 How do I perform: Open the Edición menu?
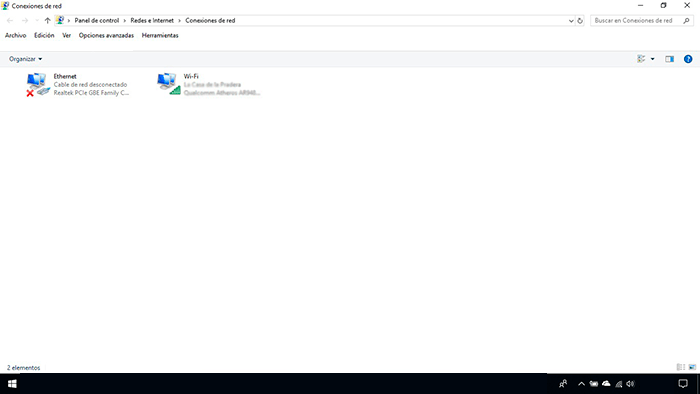point(44,35)
